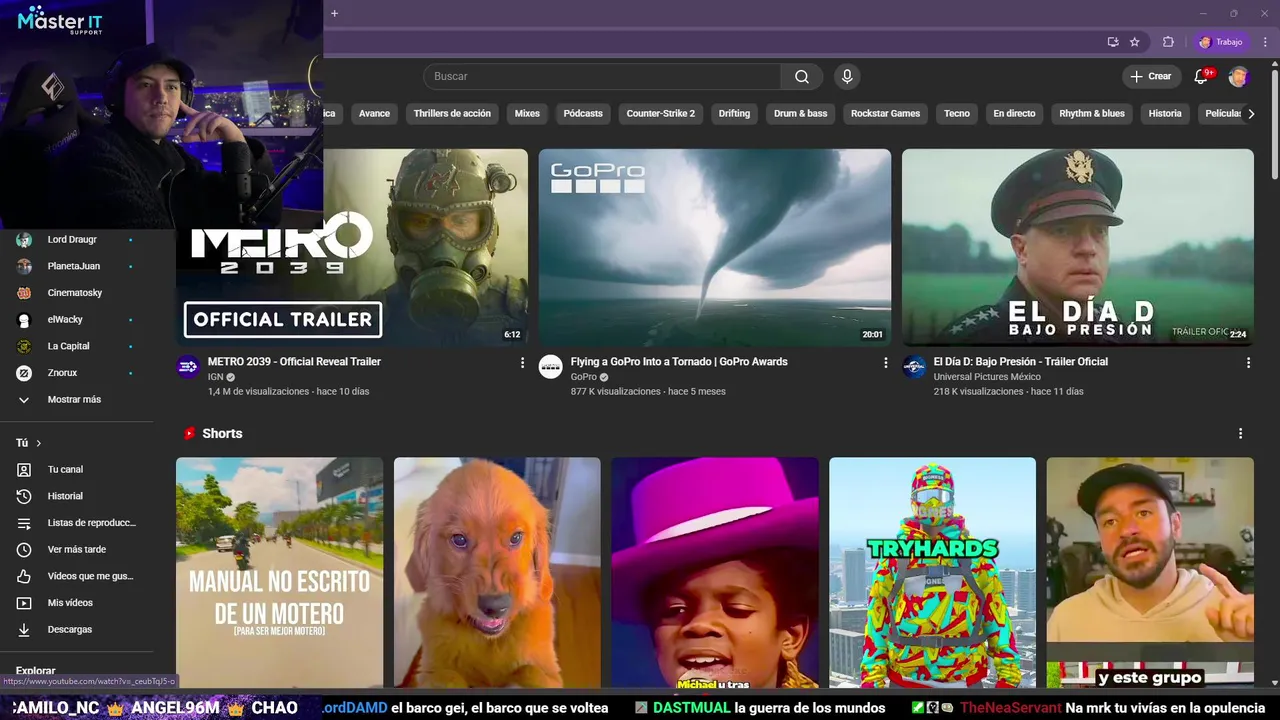Click the Mis vídeos icon
Screen dimensions: 1280x720
[24, 603]
